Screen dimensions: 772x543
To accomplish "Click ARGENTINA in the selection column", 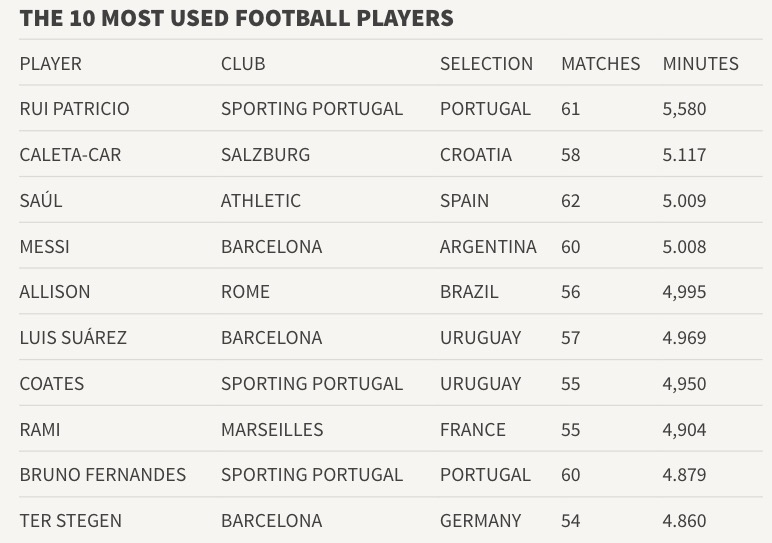I will point(488,247).
